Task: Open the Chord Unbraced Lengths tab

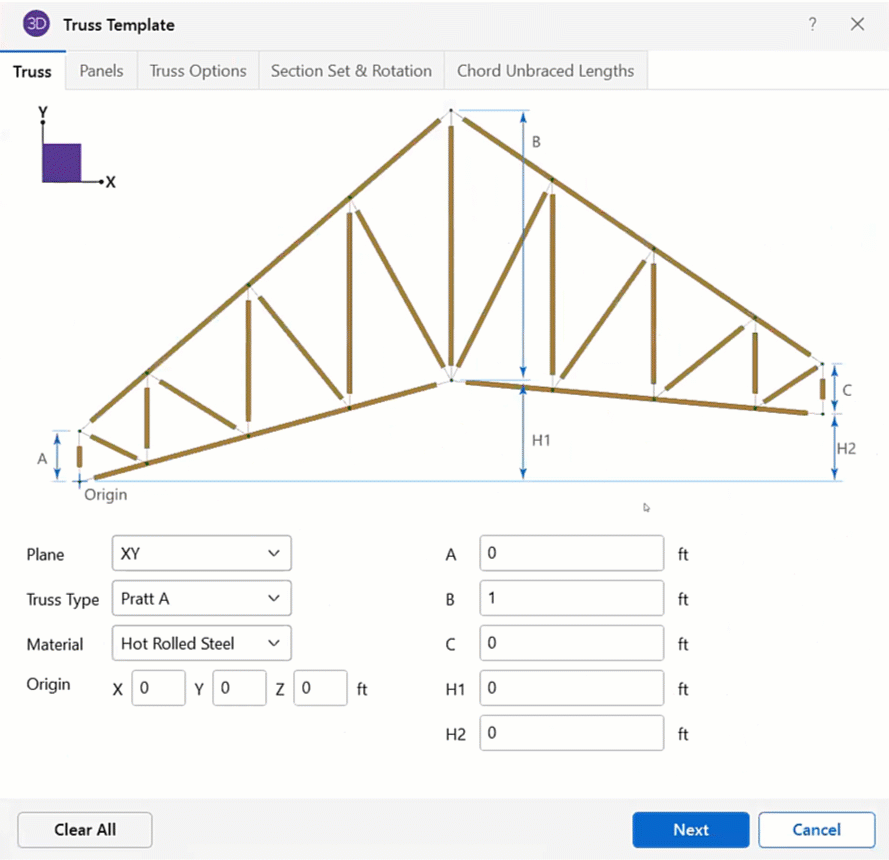Action: [545, 70]
